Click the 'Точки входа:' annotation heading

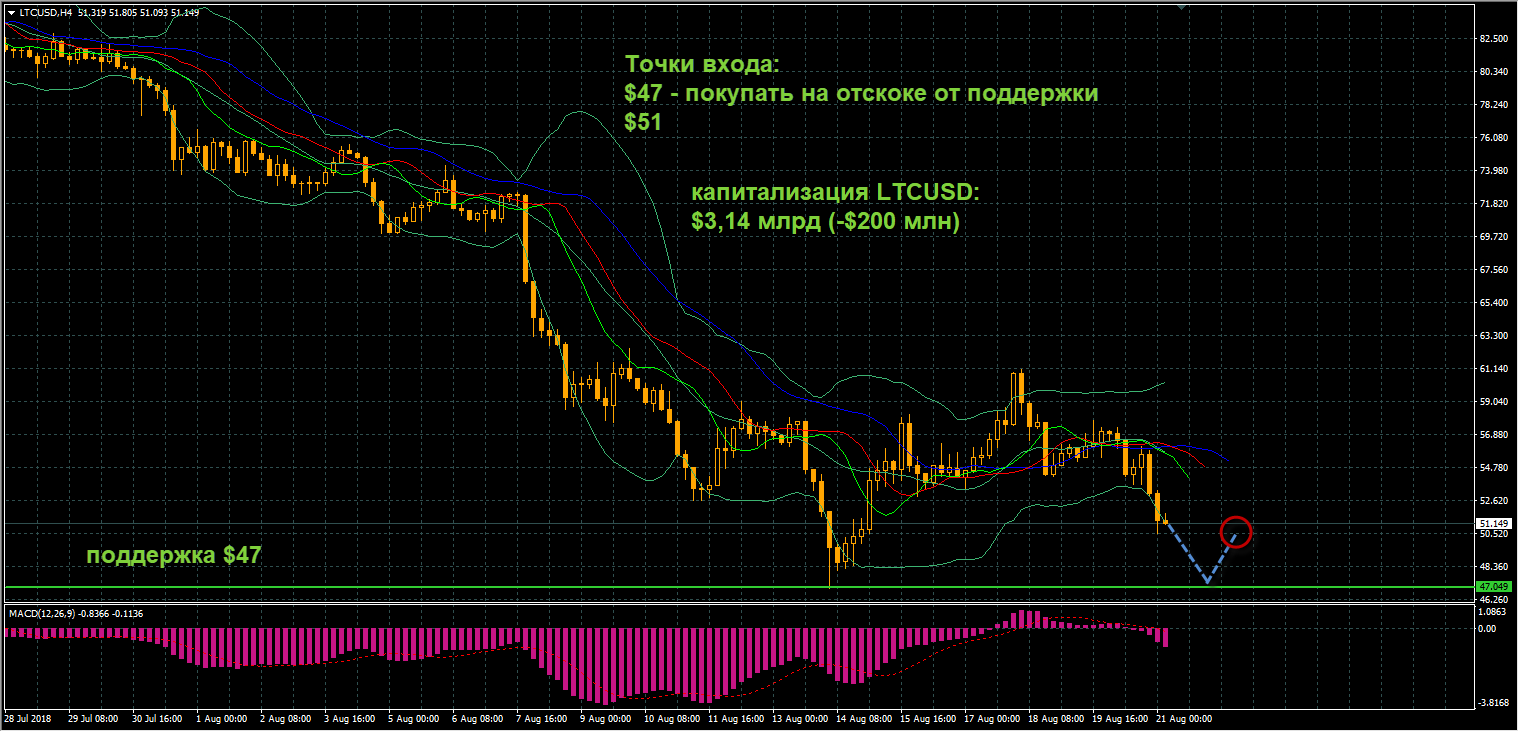tap(701, 64)
